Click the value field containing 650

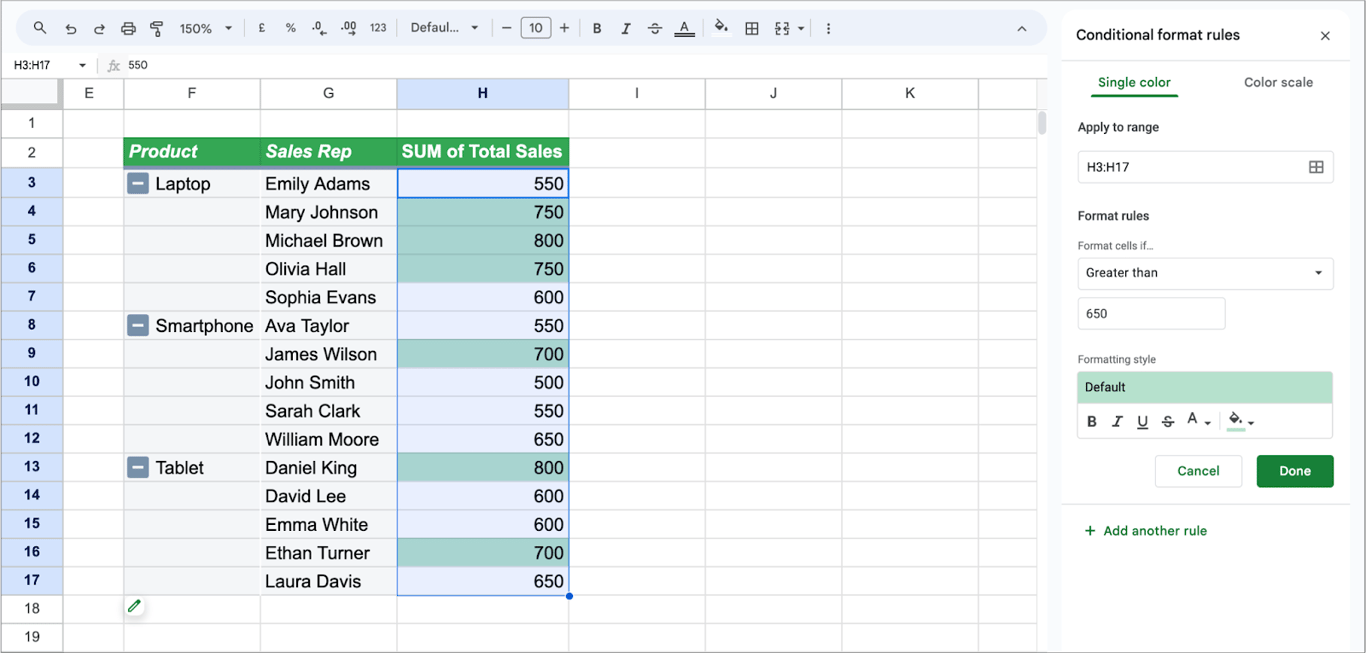point(1151,313)
